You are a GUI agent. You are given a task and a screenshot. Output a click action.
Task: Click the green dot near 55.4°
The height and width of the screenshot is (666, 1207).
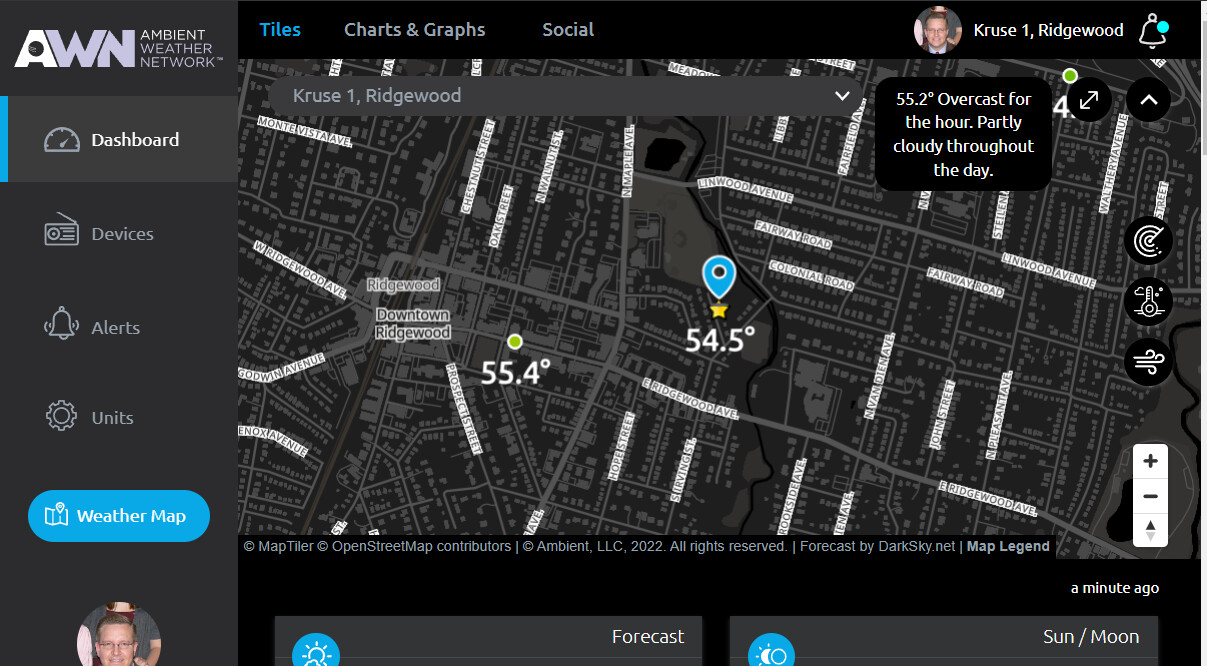coord(515,341)
